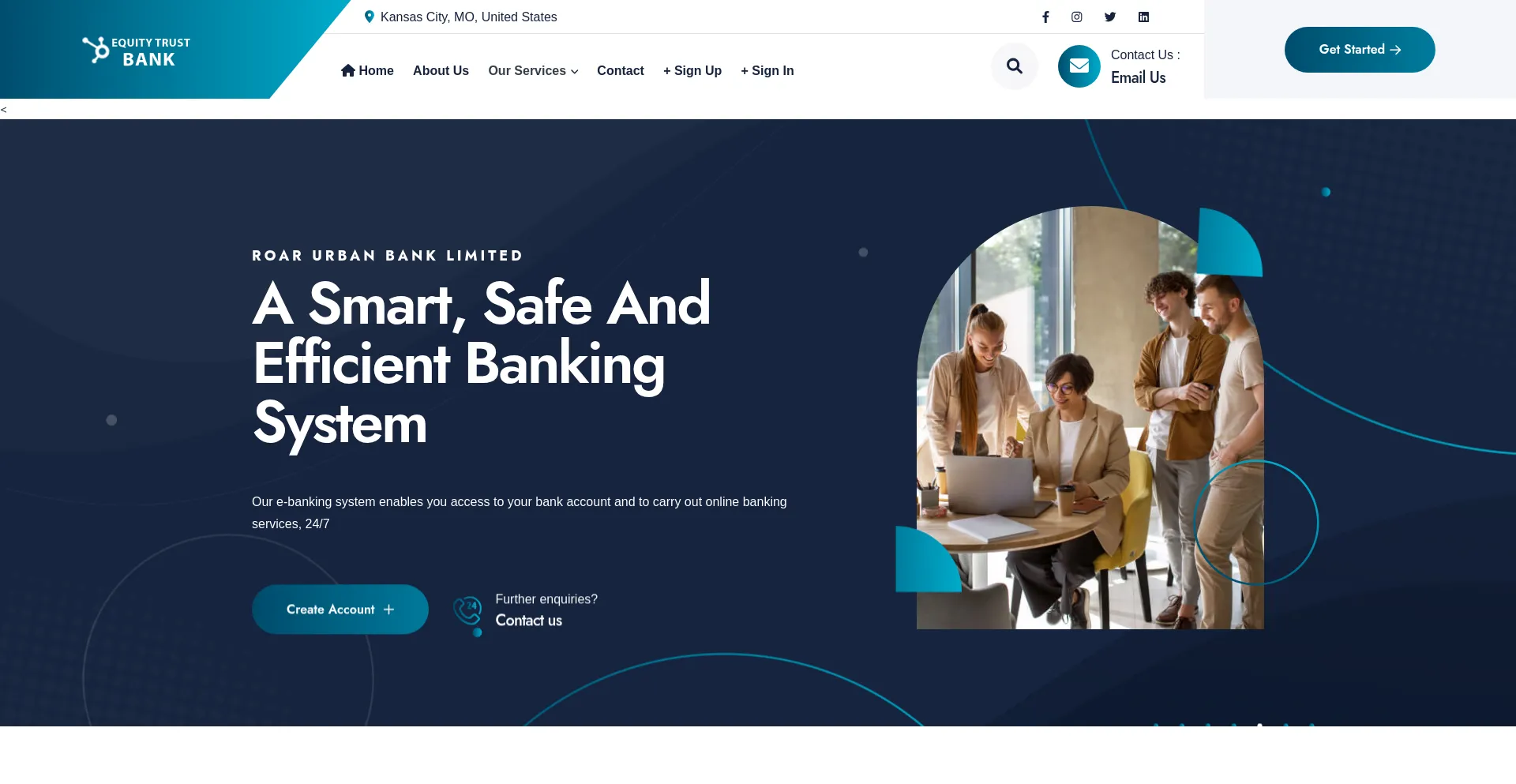Click the 24-hour phone support icon
The height and width of the screenshot is (784, 1516).
click(467, 612)
